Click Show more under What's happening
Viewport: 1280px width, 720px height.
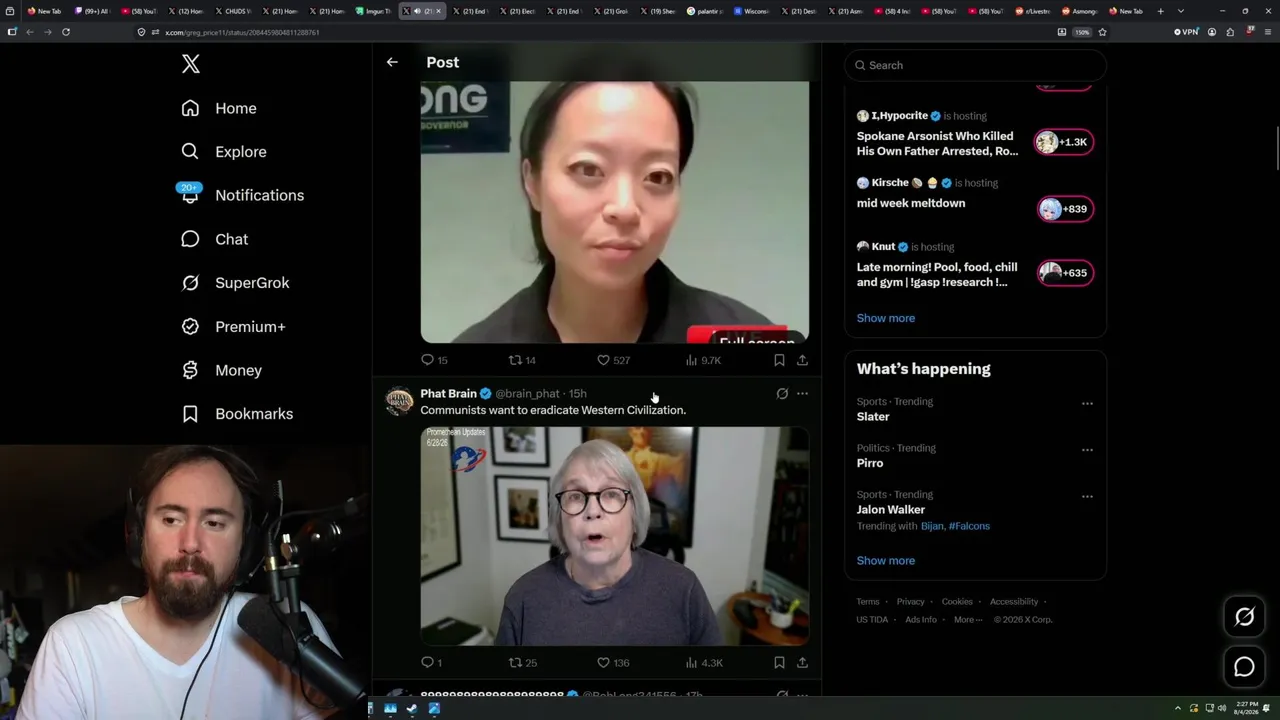886,561
